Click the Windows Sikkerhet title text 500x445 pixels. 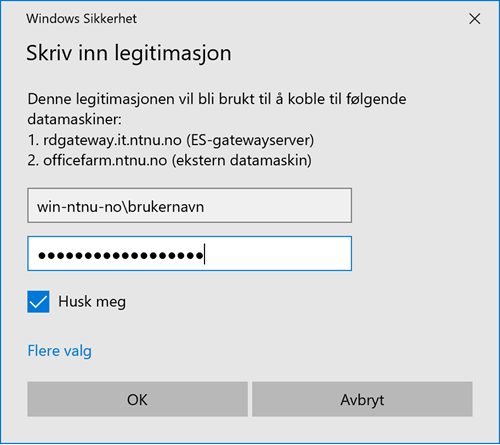[x=82, y=19]
